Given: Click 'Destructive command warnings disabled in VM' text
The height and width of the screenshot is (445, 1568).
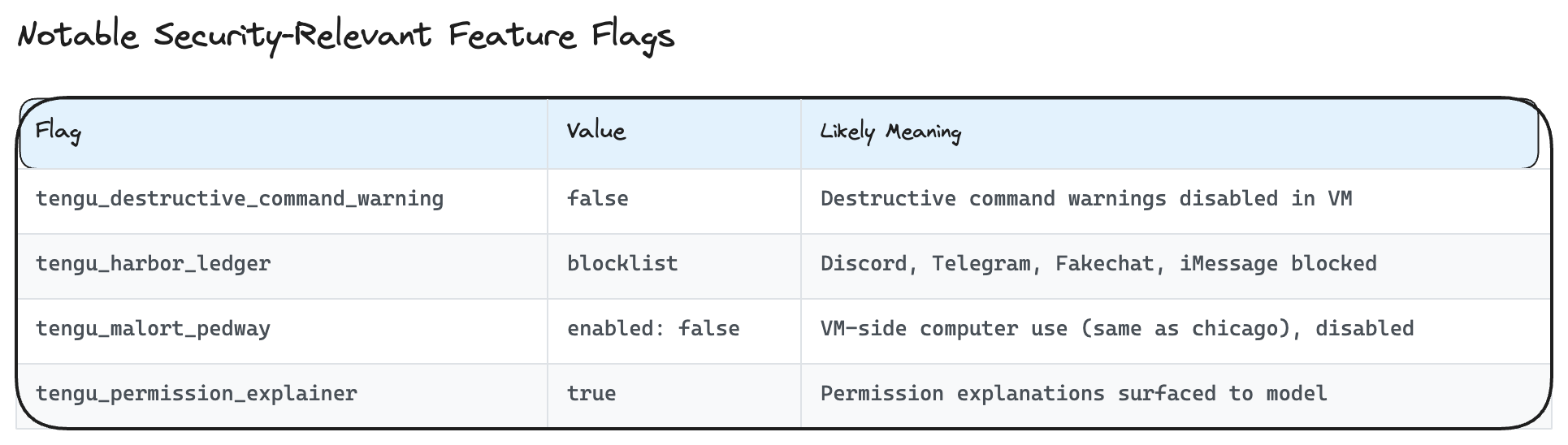Looking at the screenshot, I should click(x=1086, y=199).
